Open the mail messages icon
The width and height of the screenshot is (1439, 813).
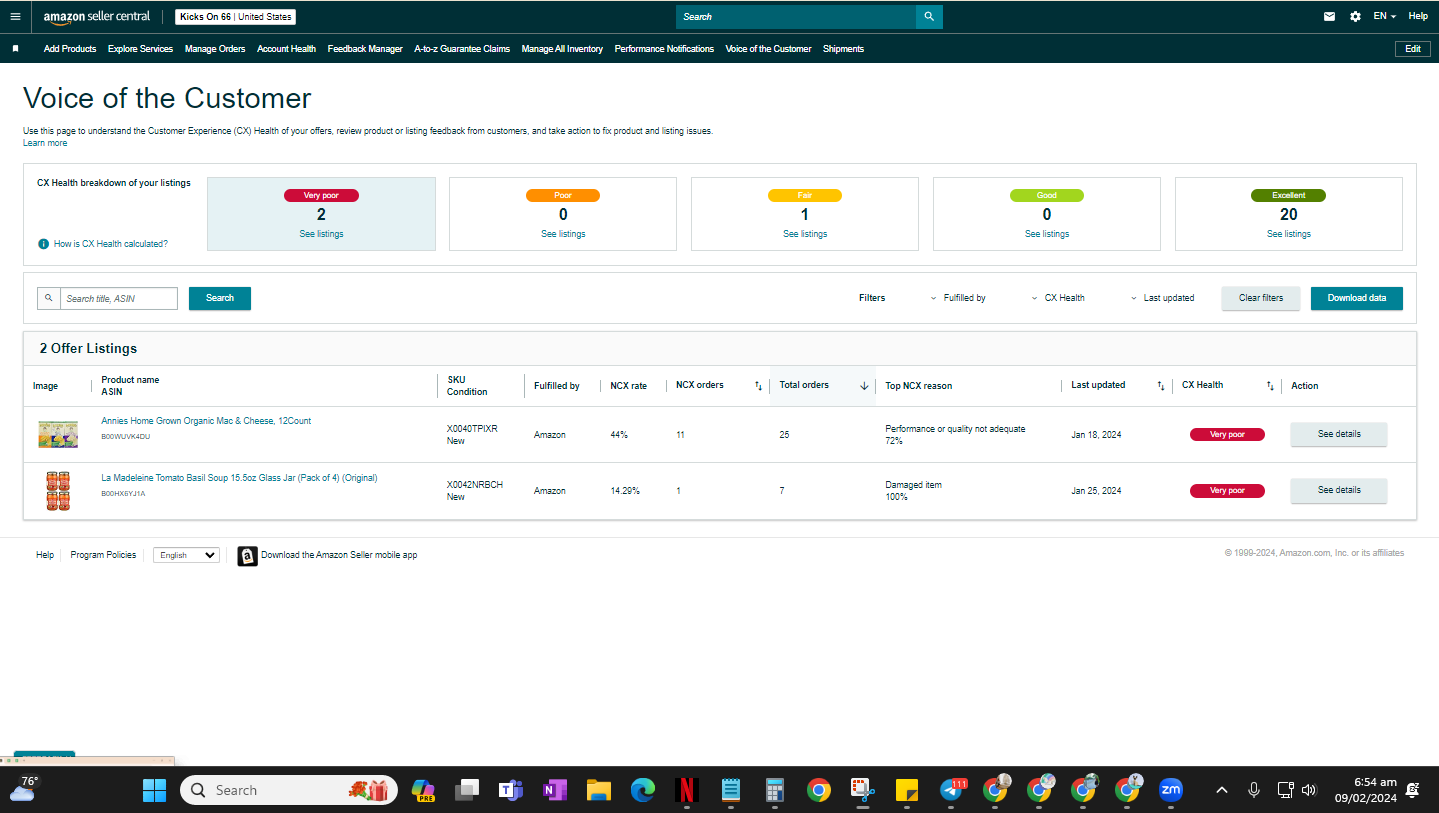pyautogui.click(x=1329, y=16)
